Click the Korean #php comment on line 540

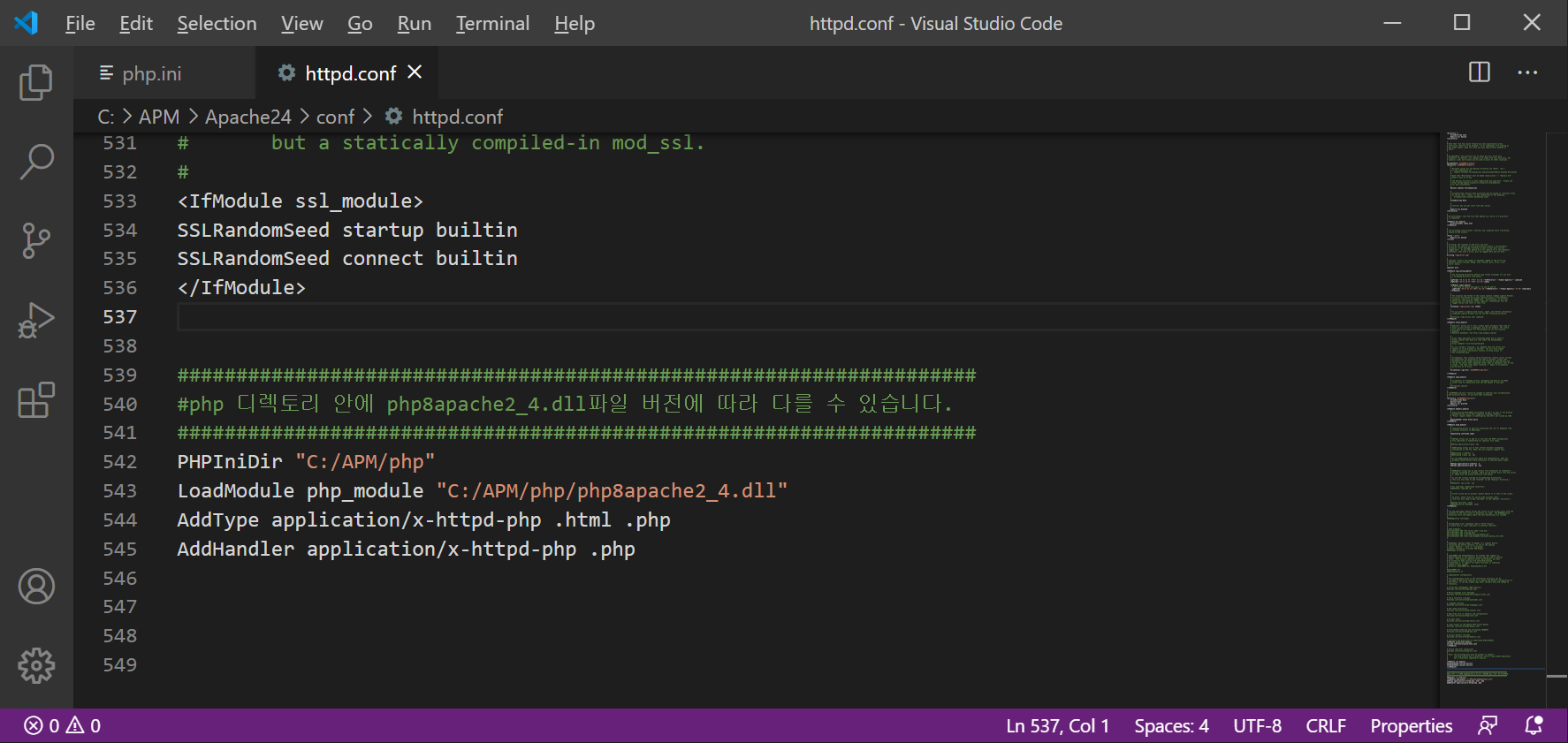(x=565, y=404)
